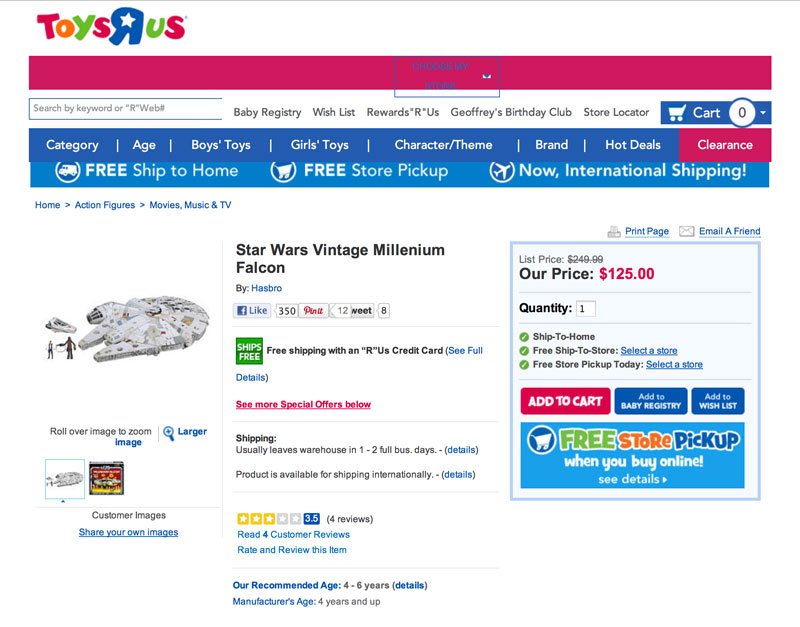800x627 pixels.
Task: Click Add to Wish List button
Action: point(718,401)
